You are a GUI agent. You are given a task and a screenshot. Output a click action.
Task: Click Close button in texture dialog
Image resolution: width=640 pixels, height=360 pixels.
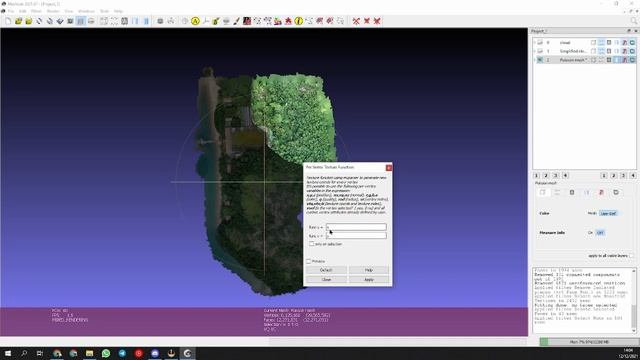click(x=326, y=280)
